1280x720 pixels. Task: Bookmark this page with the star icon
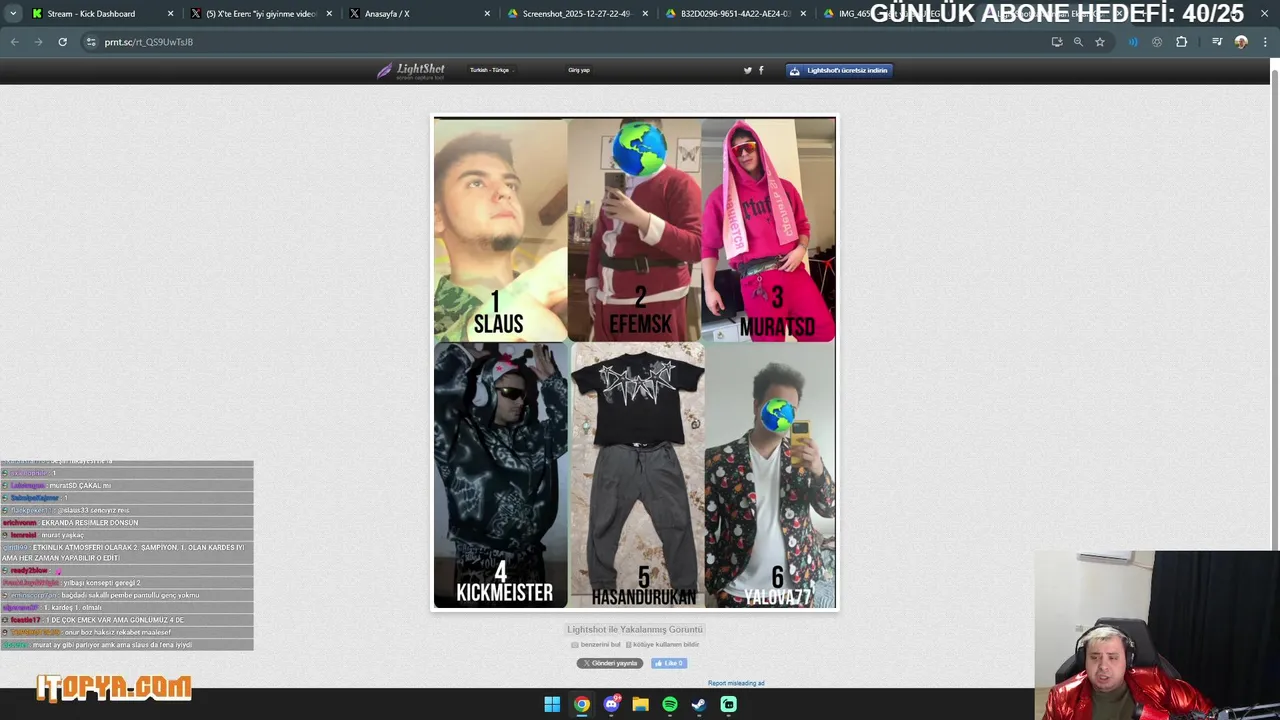point(1100,42)
